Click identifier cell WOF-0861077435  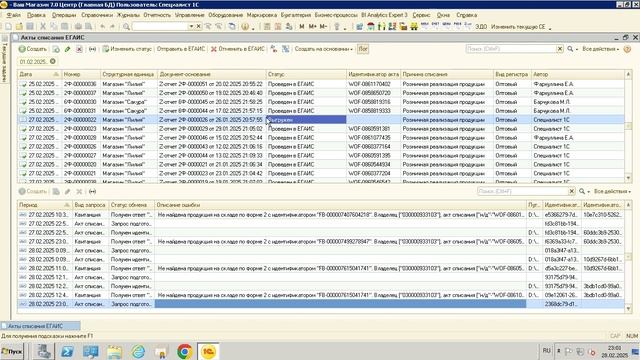click(x=373, y=138)
